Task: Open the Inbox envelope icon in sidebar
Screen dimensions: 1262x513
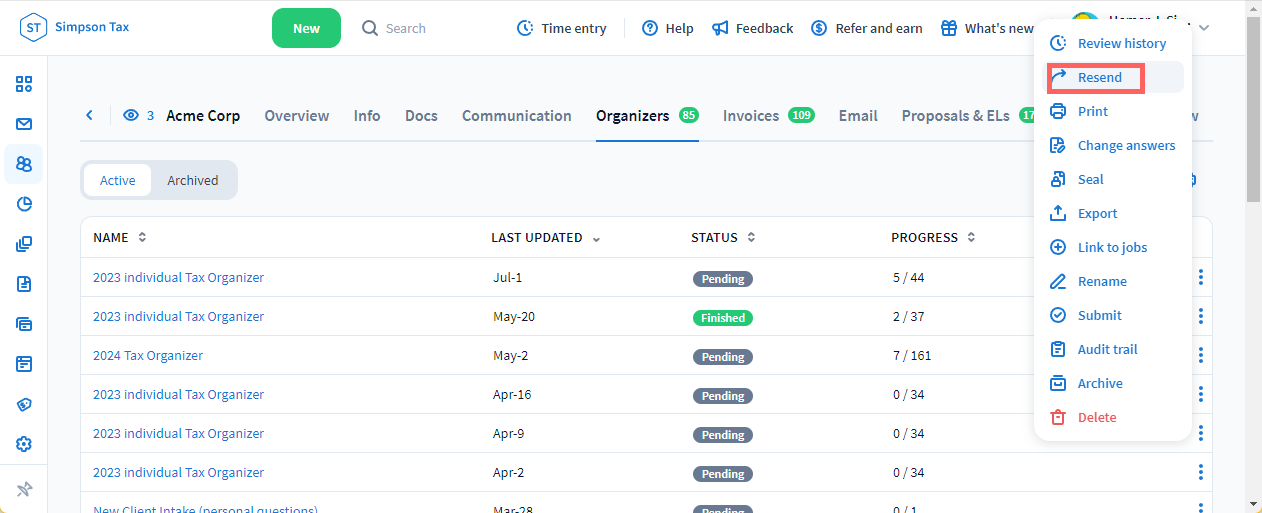Action: pos(24,124)
